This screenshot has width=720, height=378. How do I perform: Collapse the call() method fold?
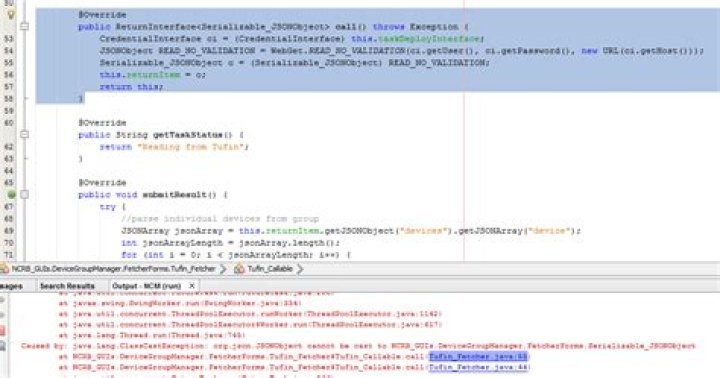[x=24, y=27]
